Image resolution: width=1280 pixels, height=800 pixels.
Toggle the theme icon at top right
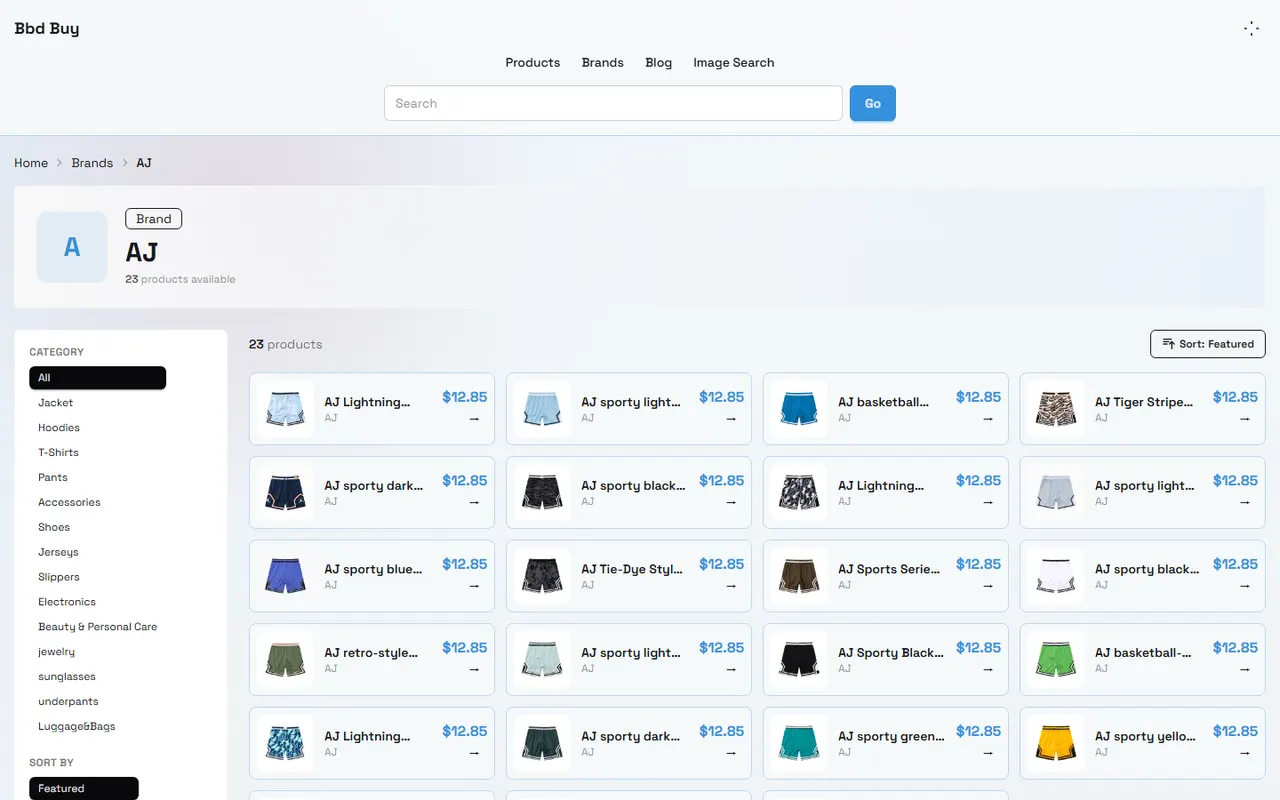[x=1251, y=29]
